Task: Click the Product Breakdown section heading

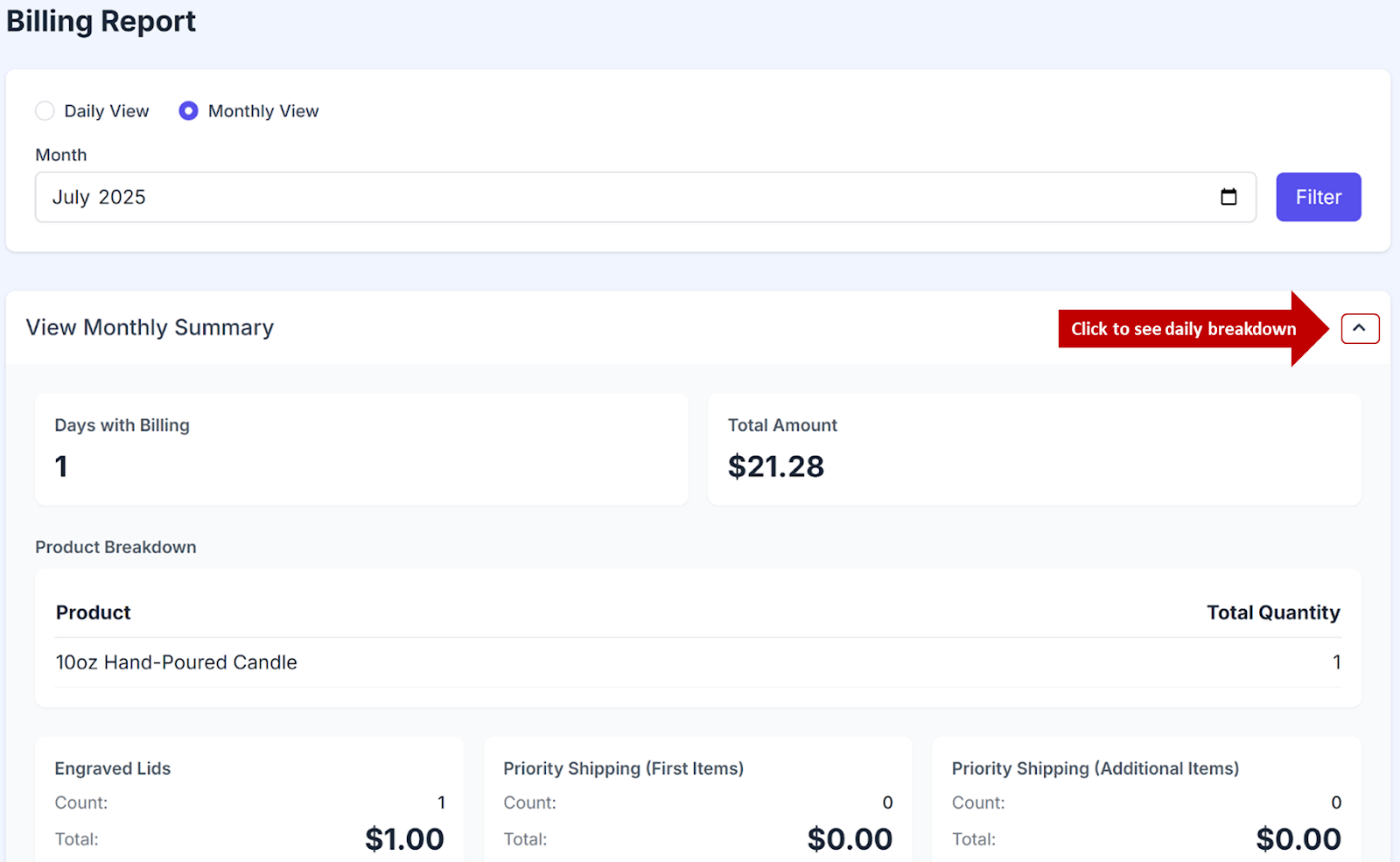Action: 115,547
